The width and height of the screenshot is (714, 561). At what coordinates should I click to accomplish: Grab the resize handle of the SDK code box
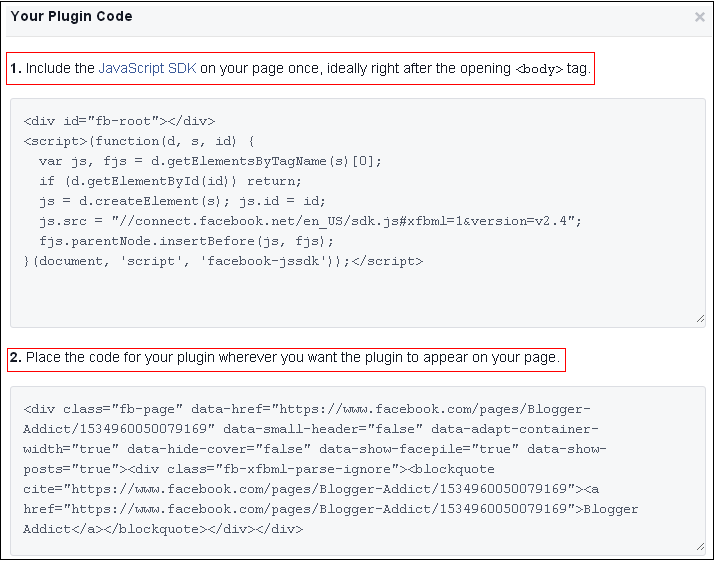pyautogui.click(x=700, y=320)
